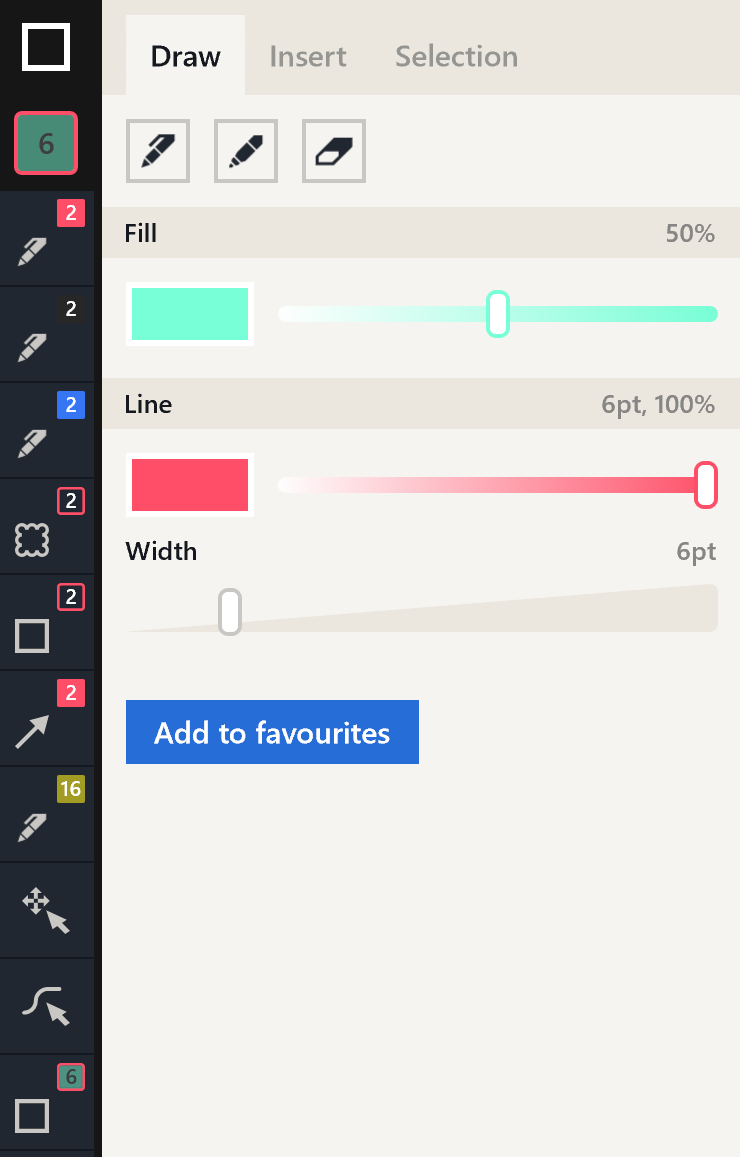Activate the move object tool
Image resolution: width=740 pixels, height=1157 pixels.
click(47, 911)
